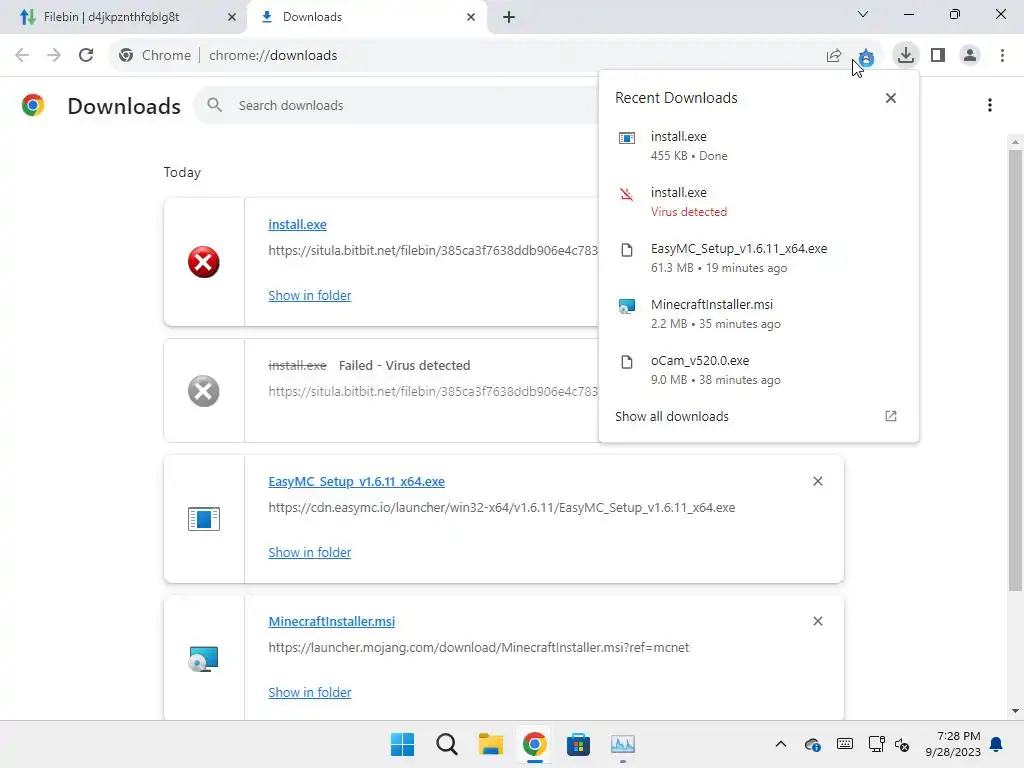Open oCam_v520.0.exe in Recent Downloads
Image resolution: width=1024 pixels, height=768 pixels.
(x=759, y=370)
